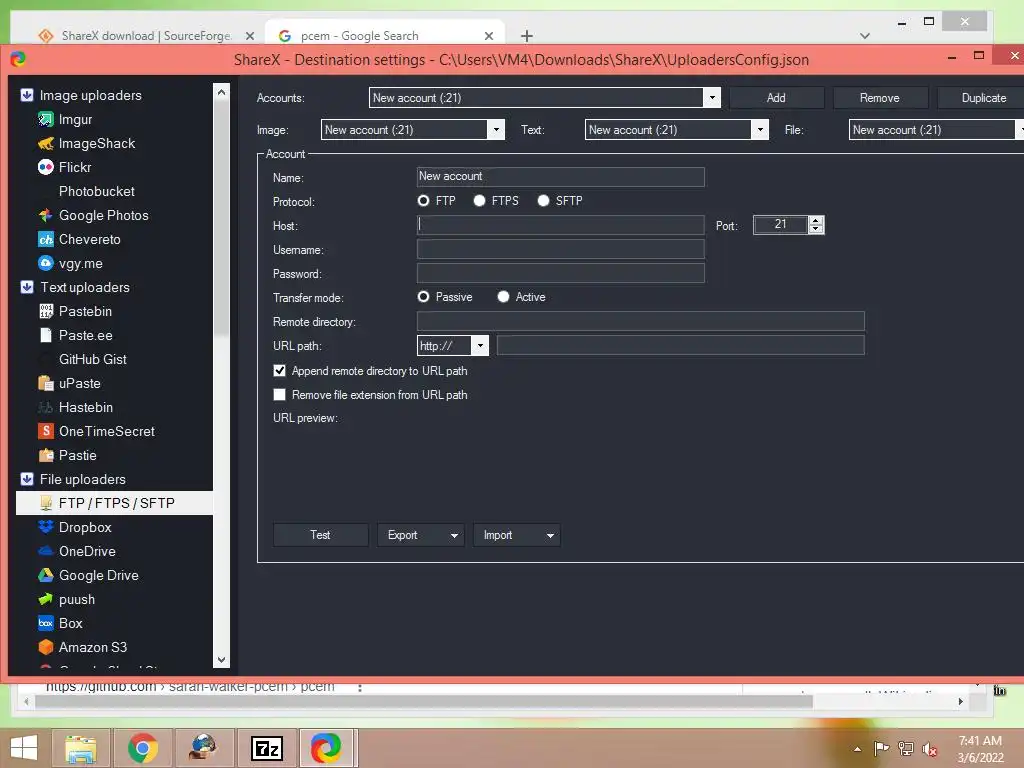Switch to ShareX taskbar icon
Image resolution: width=1024 pixels, height=768 pixels.
click(326, 748)
